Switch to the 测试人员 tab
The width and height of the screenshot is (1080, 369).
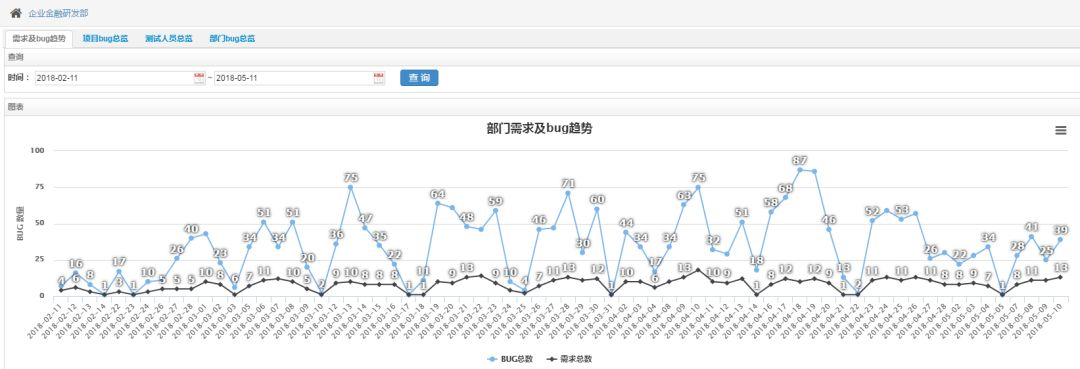tap(169, 39)
